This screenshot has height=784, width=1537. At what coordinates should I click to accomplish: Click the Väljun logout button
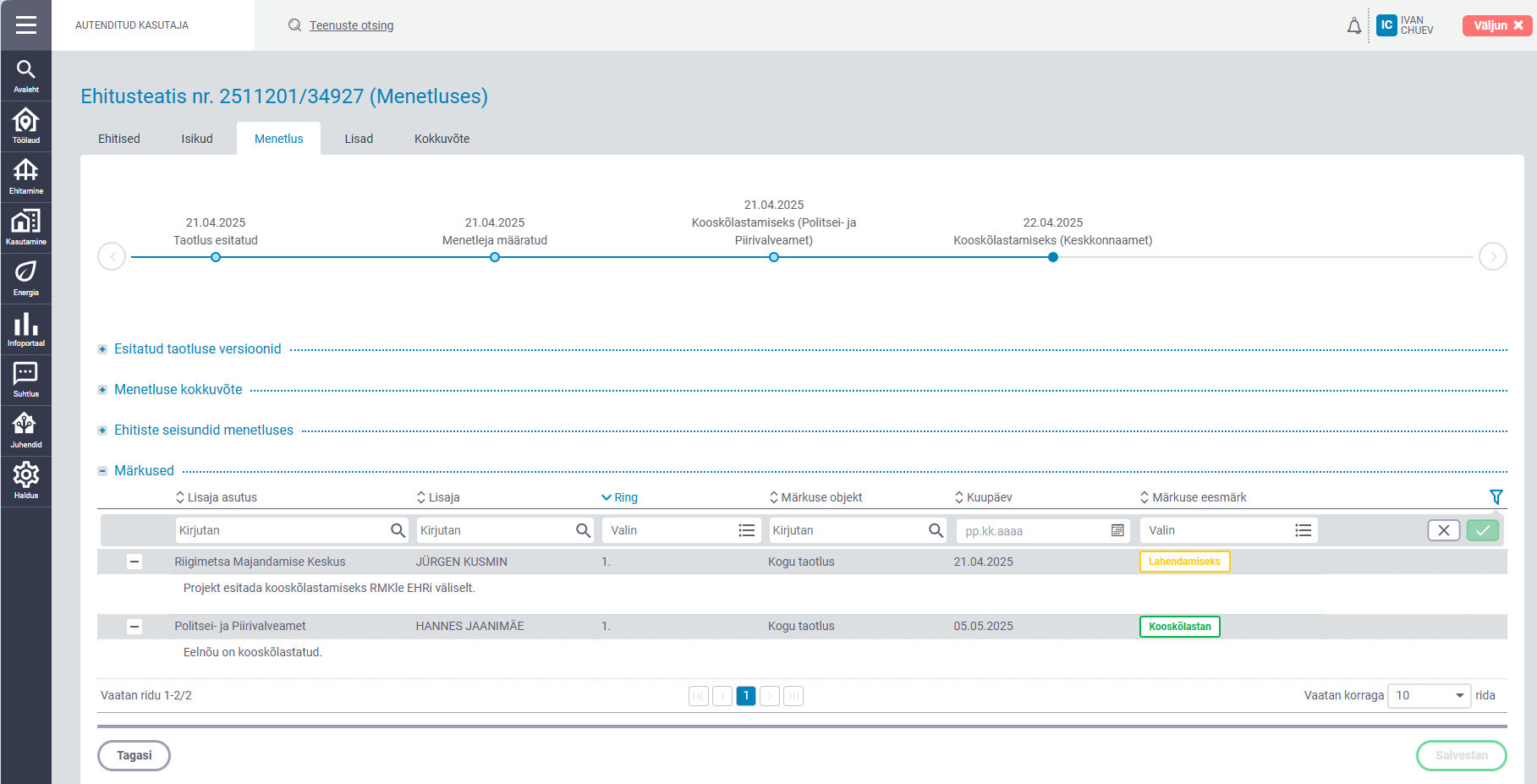coord(1496,25)
